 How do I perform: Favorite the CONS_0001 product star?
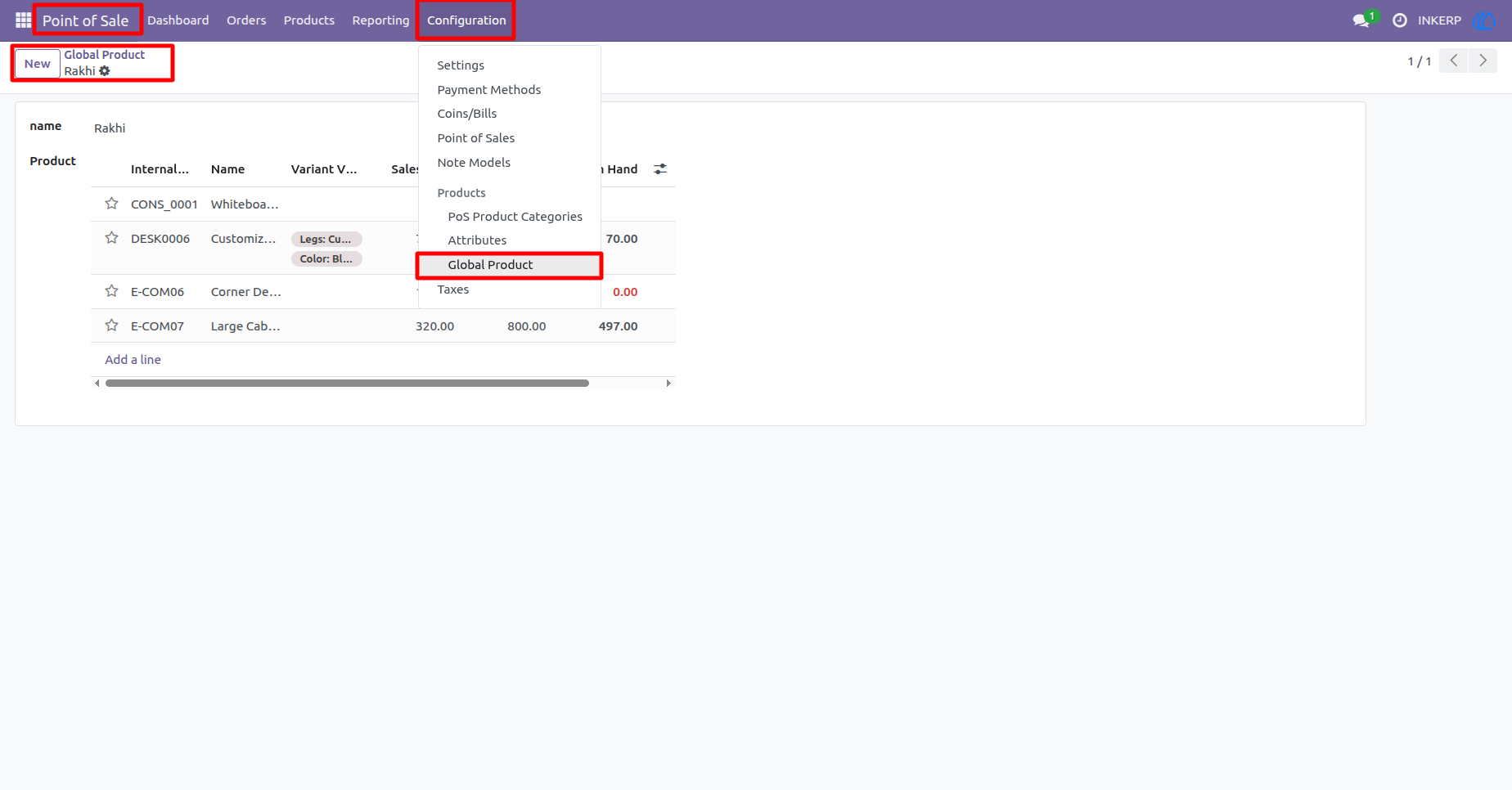tap(111, 204)
